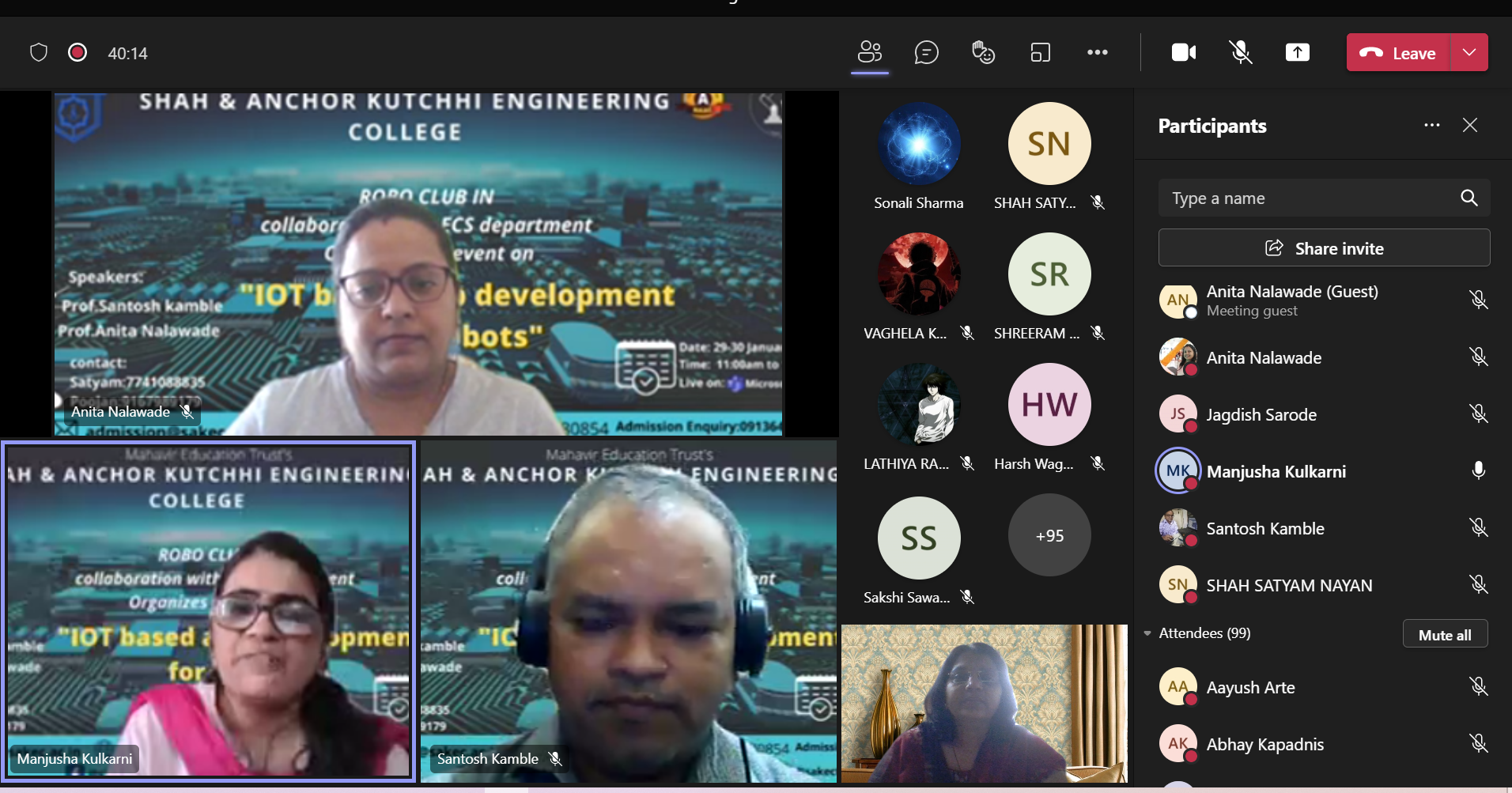Viewport: 1512px width, 793px height.
Task: Click the Type a name search field
Action: tap(1305, 198)
